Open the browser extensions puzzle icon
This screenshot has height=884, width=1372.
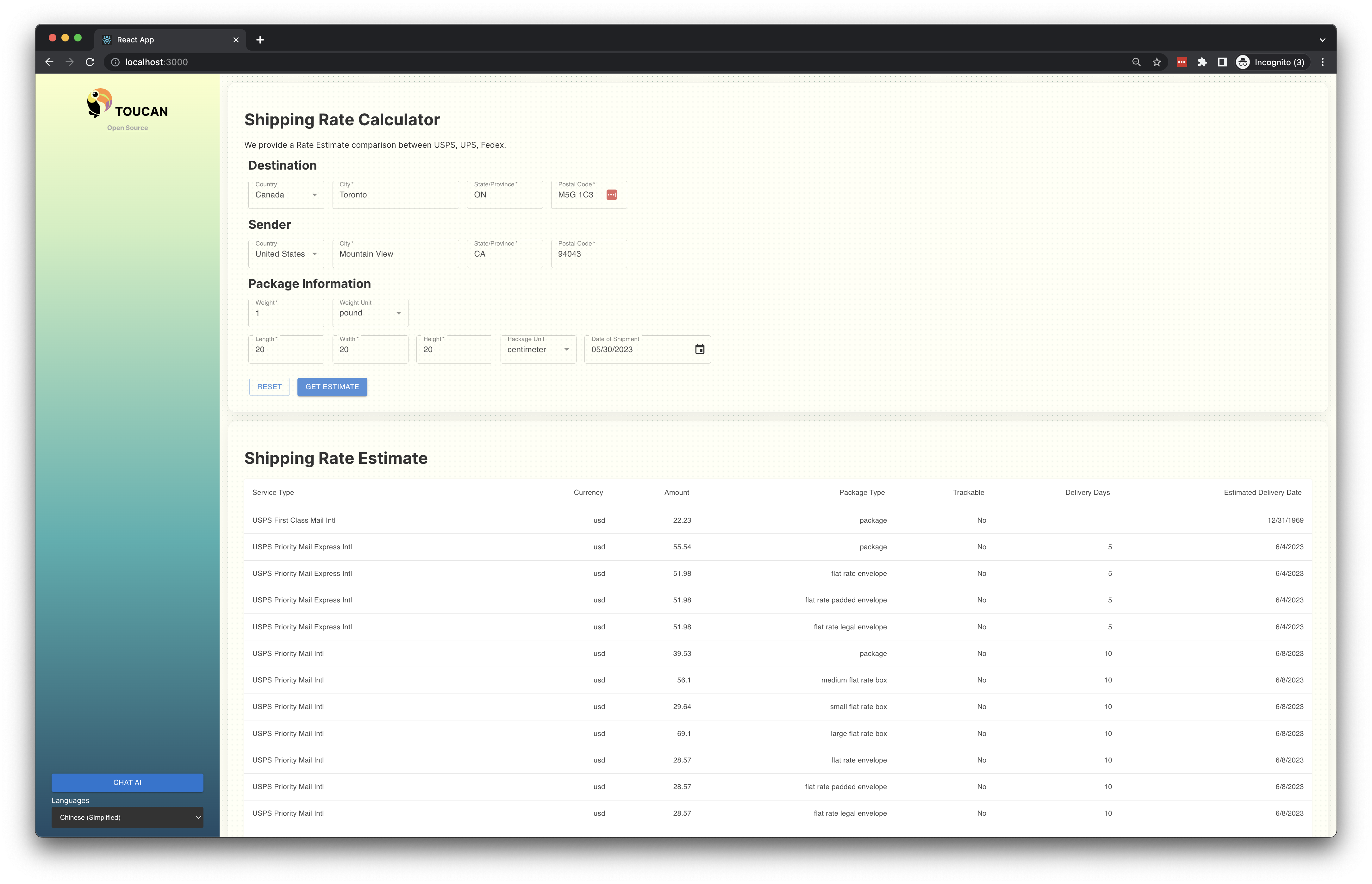point(1202,62)
